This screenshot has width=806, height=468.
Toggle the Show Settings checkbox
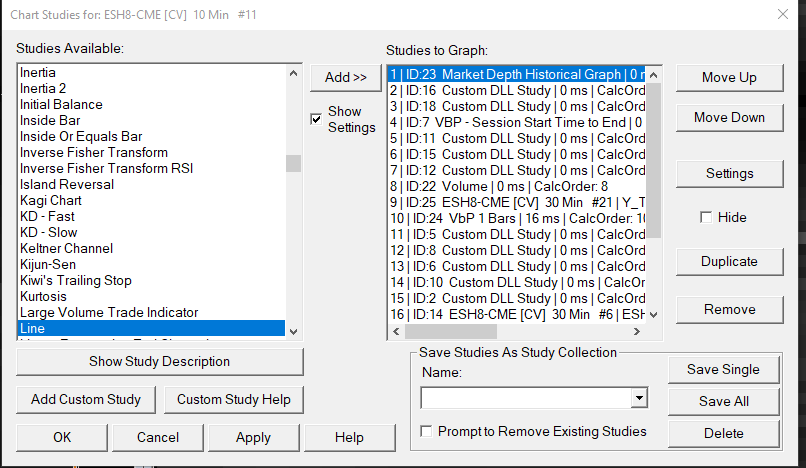coord(316,119)
